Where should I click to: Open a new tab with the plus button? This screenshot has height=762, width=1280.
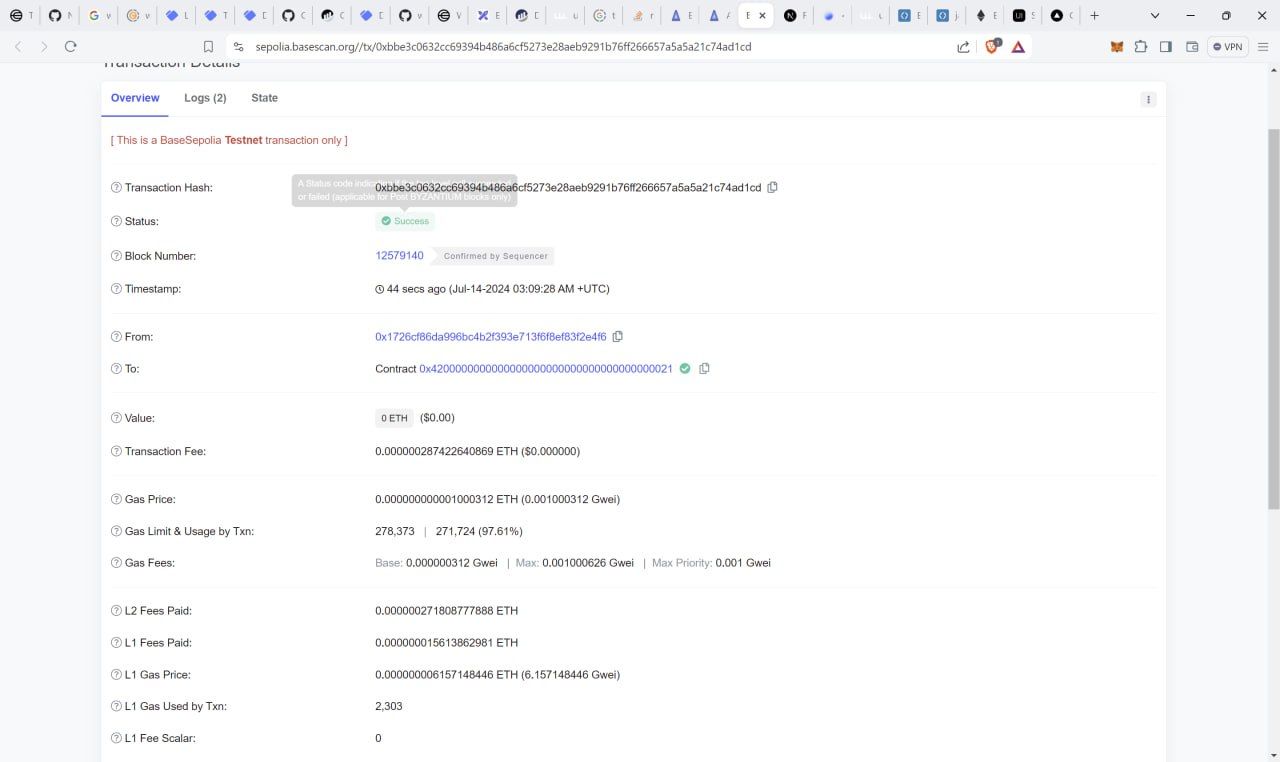1095,16
